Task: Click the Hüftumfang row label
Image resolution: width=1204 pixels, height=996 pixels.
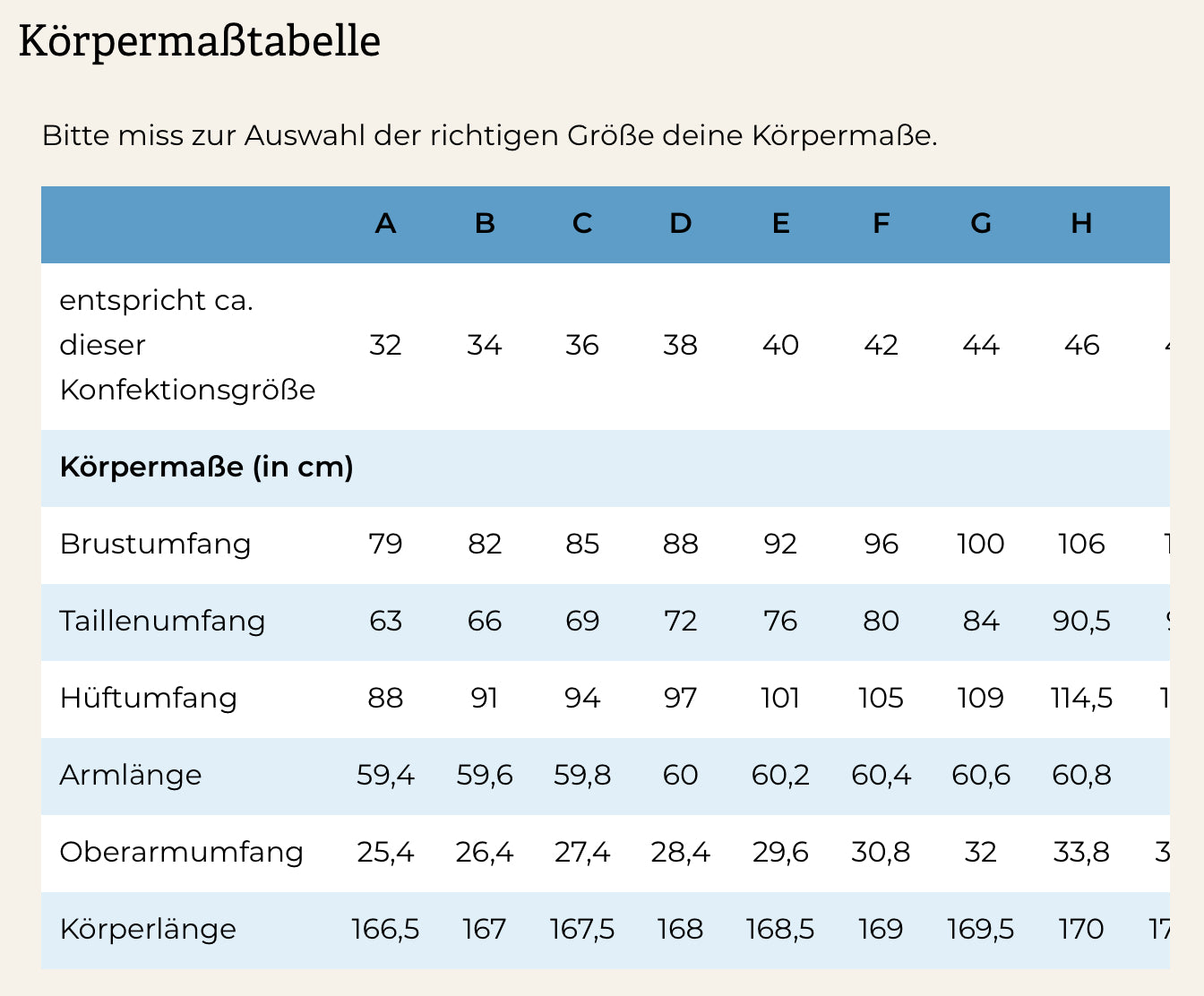Action: (x=148, y=699)
